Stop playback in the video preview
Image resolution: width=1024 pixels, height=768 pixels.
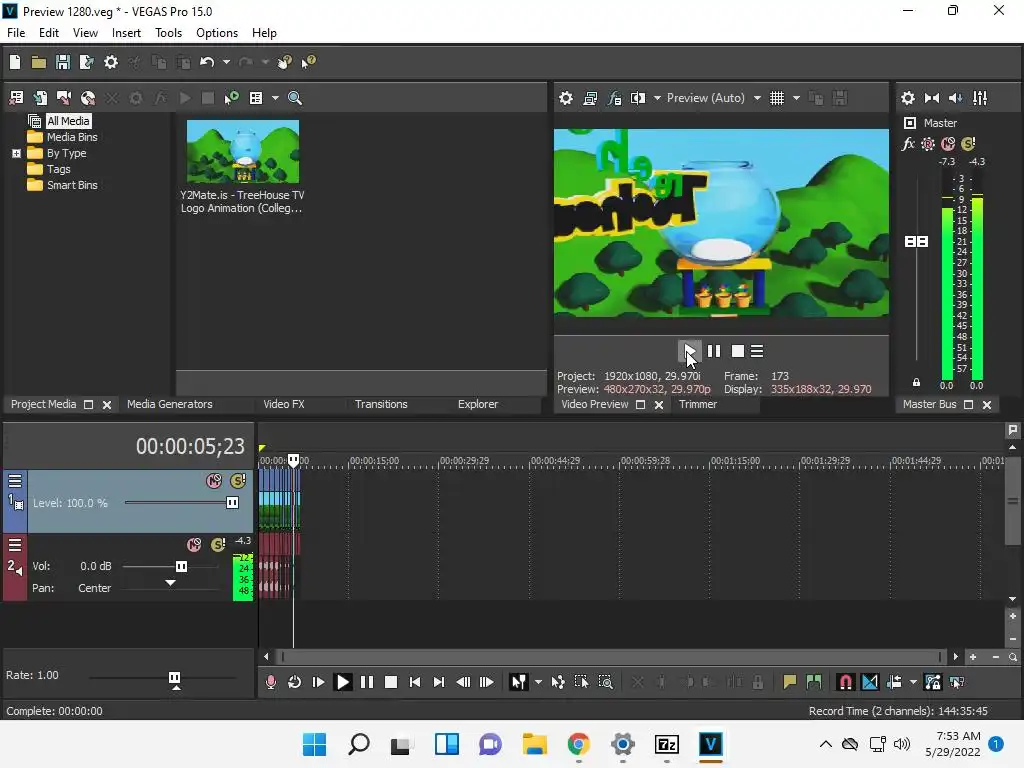coord(738,351)
